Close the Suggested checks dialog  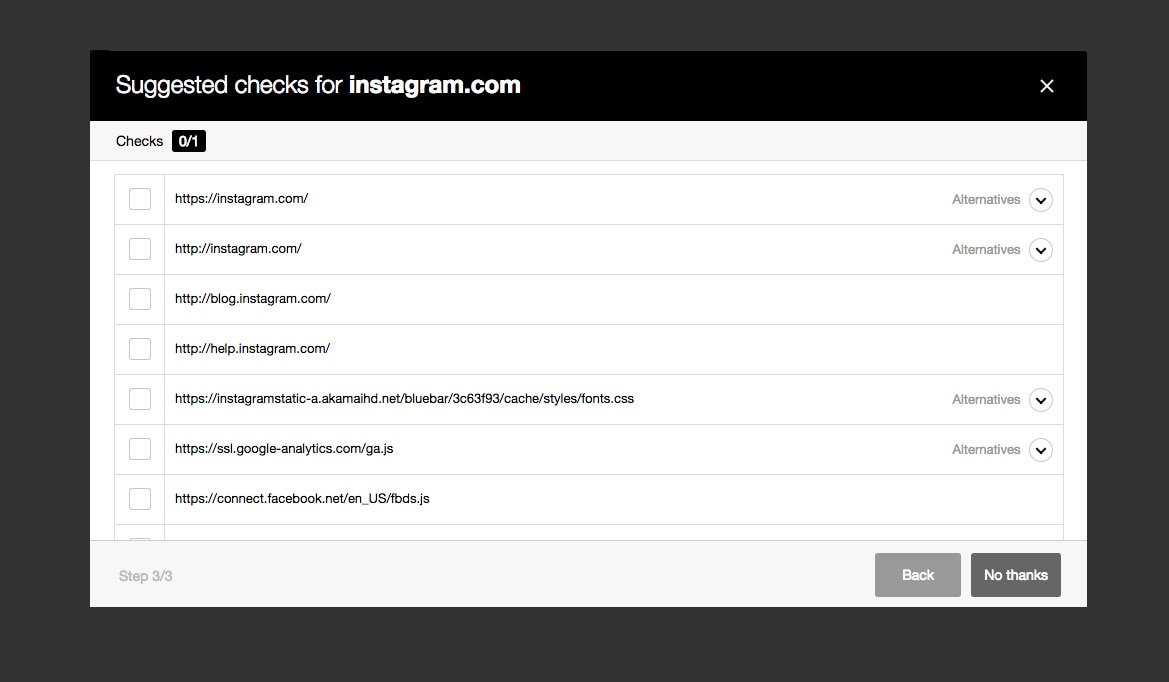pos(1046,86)
